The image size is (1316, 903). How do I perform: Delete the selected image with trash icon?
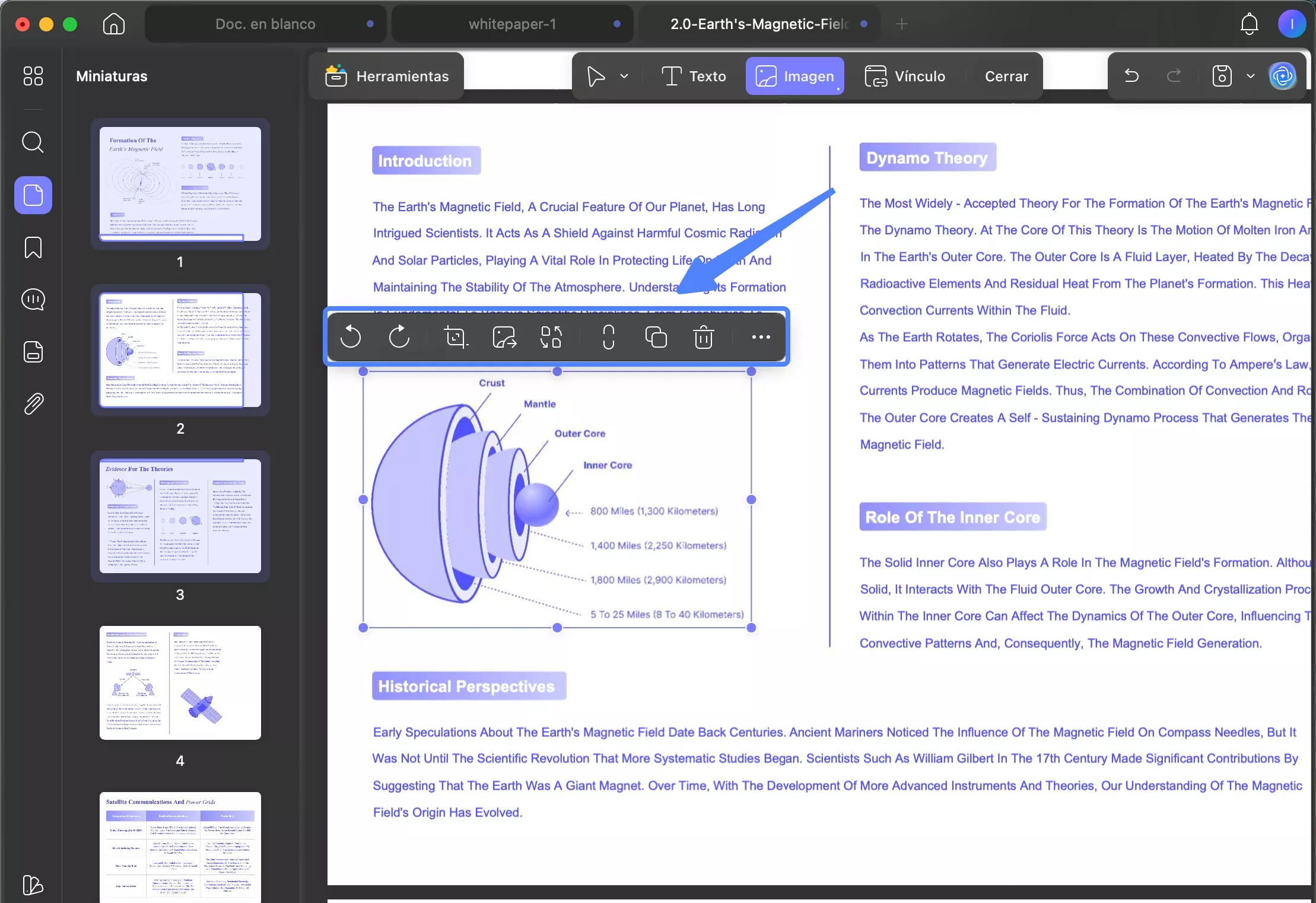[703, 337]
